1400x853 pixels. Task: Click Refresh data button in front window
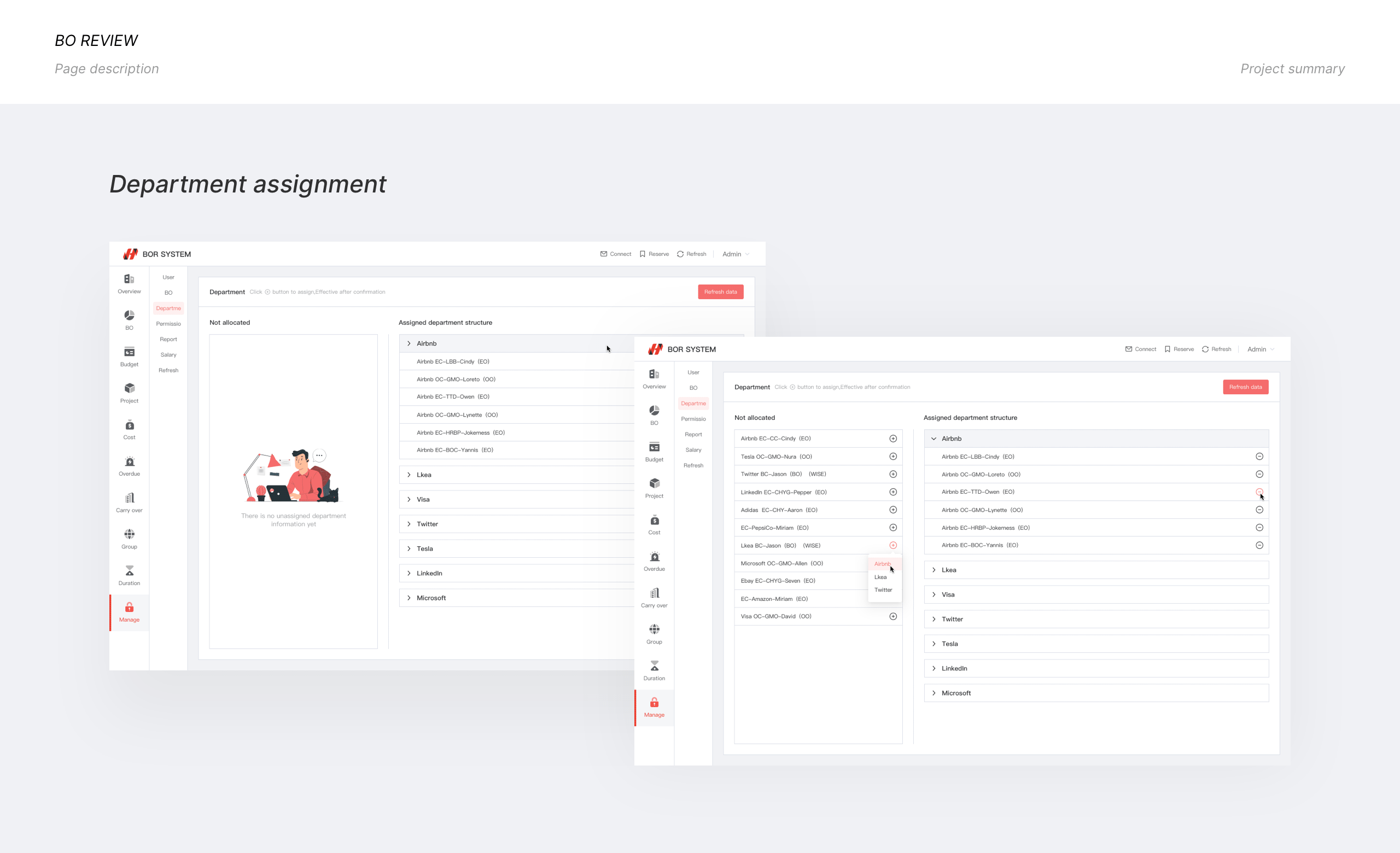click(1245, 387)
